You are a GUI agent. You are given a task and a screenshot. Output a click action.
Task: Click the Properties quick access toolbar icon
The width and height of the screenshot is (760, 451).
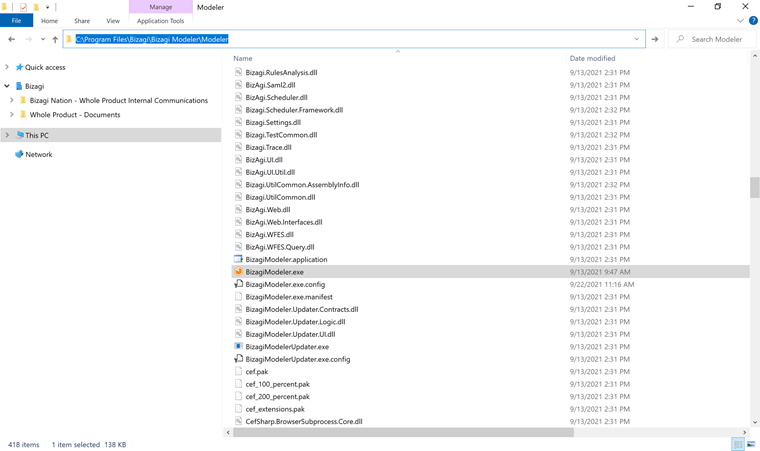point(23,7)
